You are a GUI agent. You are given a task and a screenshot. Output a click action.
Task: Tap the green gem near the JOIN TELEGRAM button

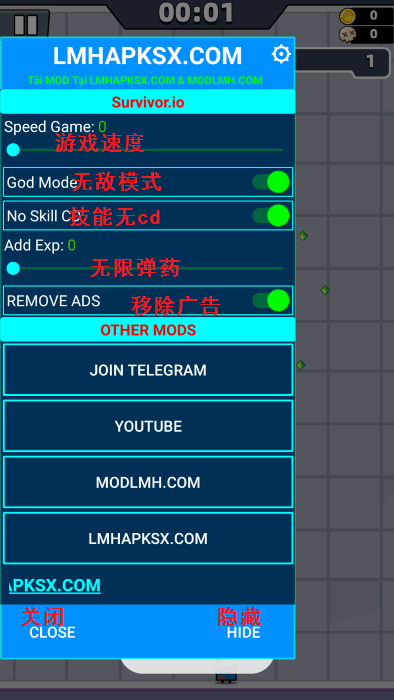[300, 365]
